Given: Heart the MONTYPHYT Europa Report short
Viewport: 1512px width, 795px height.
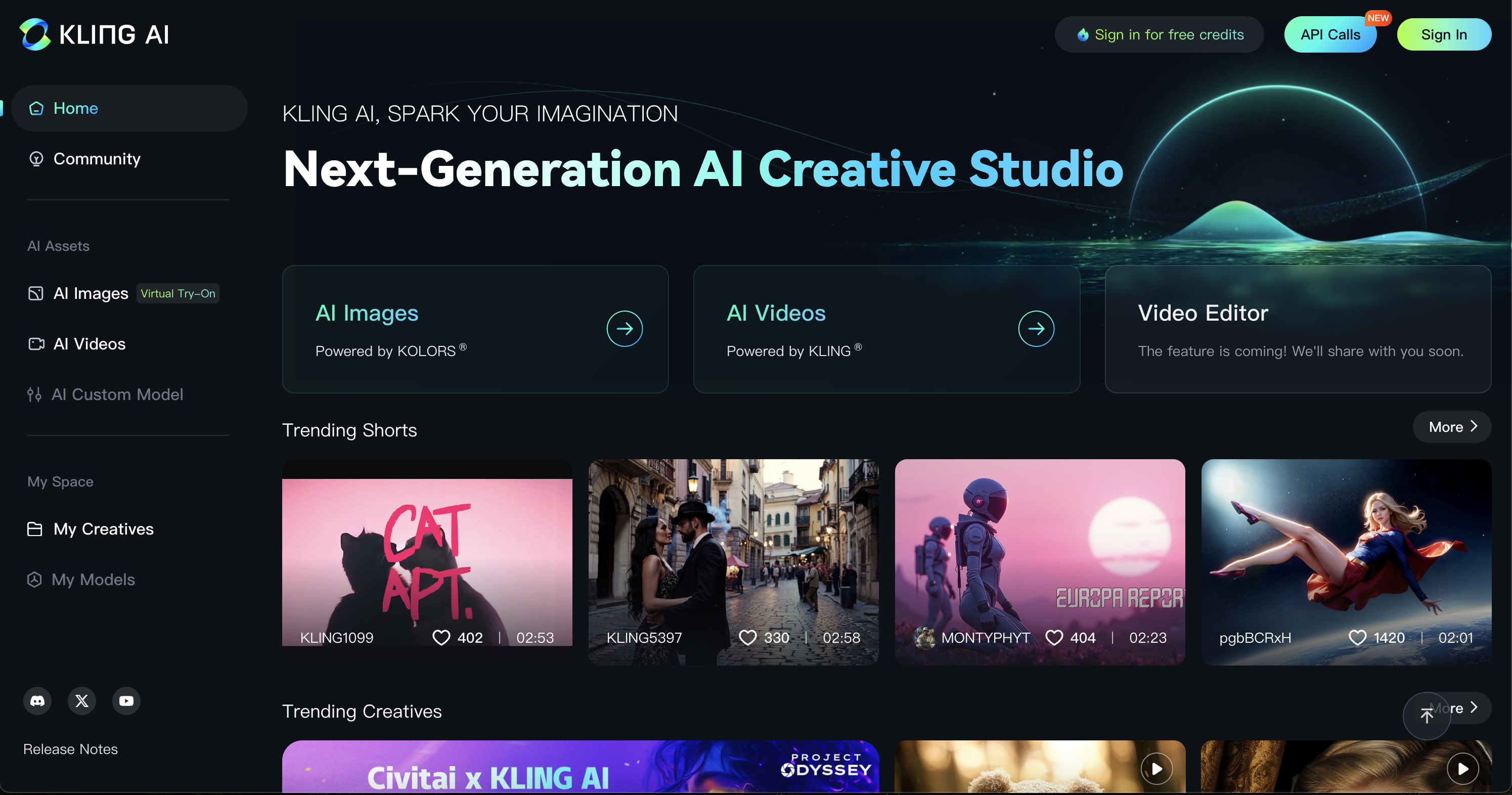Looking at the screenshot, I should [x=1054, y=638].
